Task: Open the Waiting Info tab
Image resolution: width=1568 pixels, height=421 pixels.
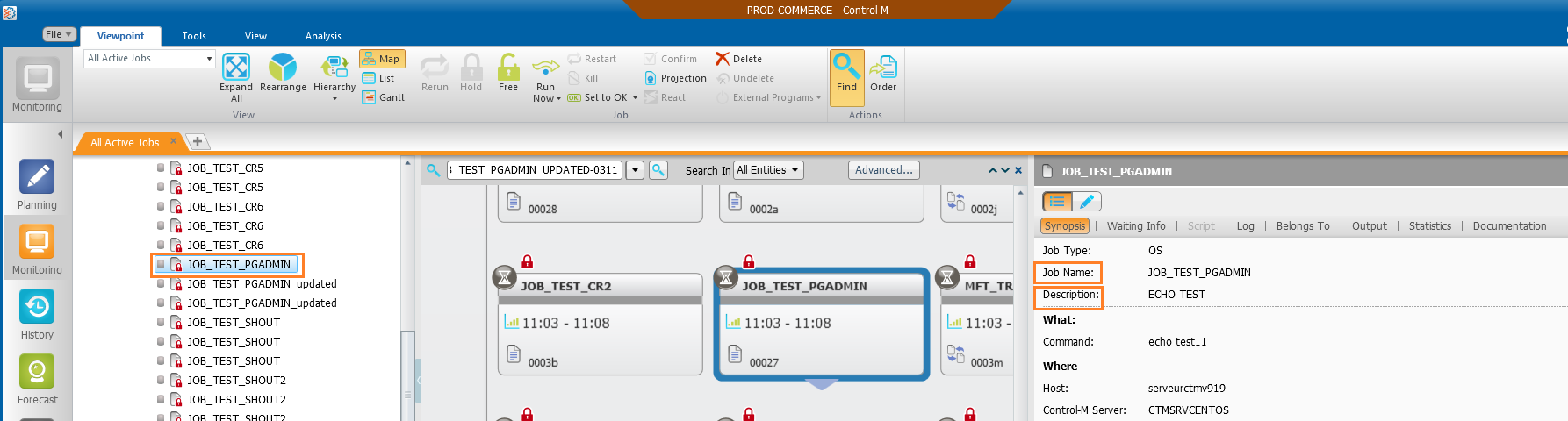Action: point(1136,225)
